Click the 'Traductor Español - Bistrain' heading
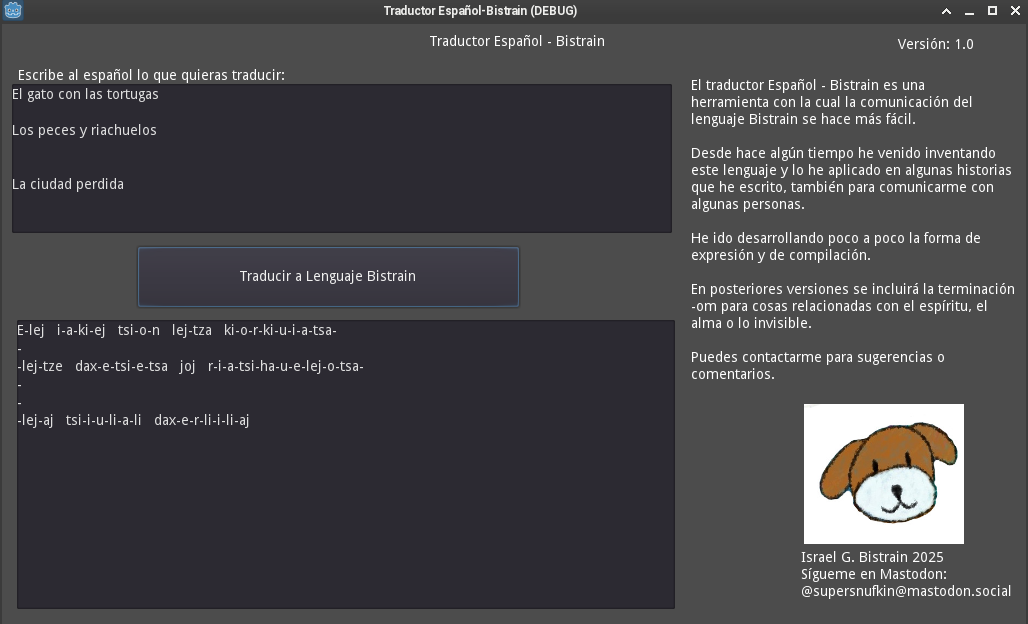1028x624 pixels. click(517, 41)
